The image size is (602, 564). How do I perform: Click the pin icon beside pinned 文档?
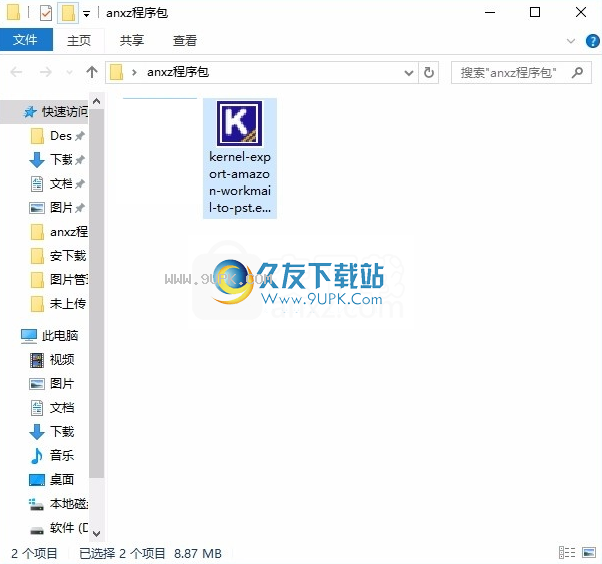coord(80,184)
